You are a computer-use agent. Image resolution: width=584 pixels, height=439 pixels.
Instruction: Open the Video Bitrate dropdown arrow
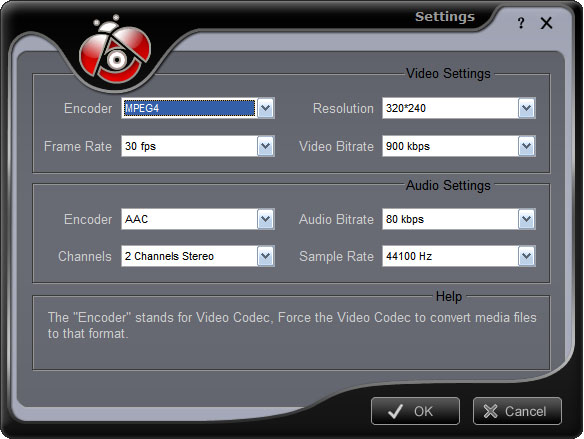pyautogui.click(x=527, y=146)
